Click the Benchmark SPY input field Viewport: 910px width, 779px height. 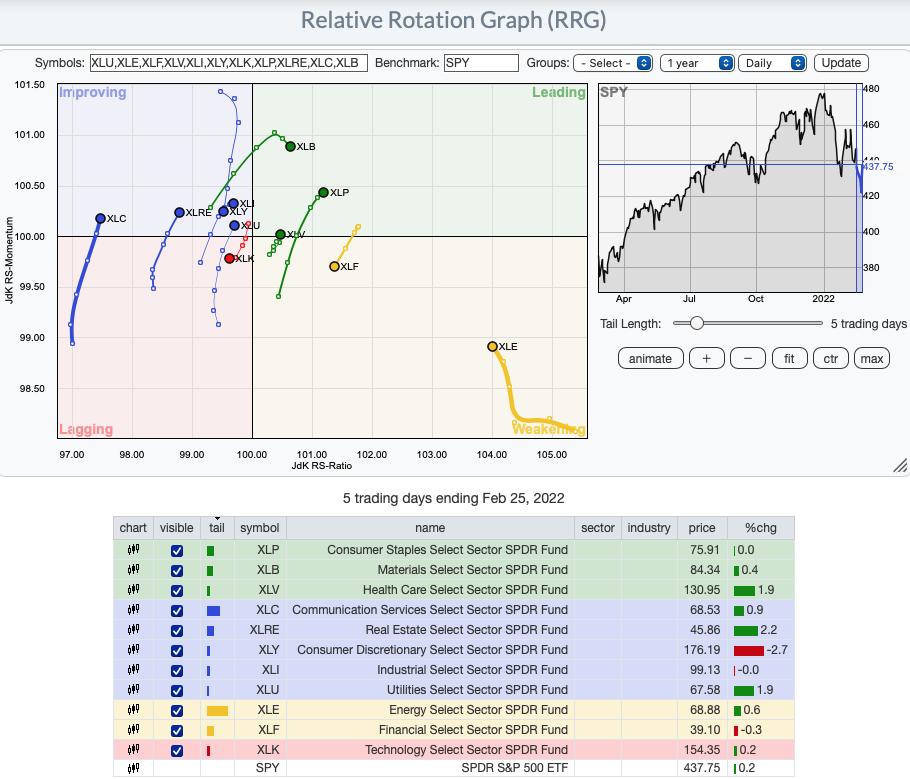tap(481, 63)
